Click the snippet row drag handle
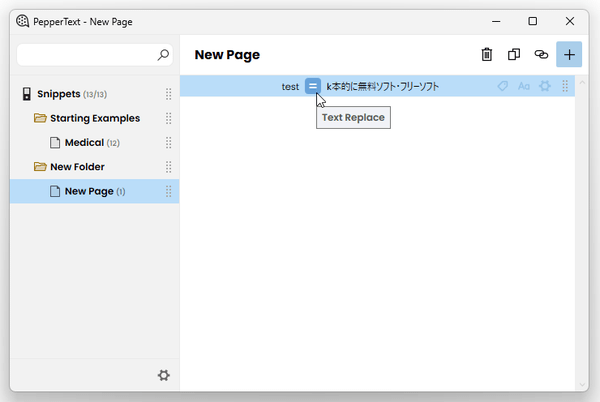The width and height of the screenshot is (600, 402). coord(565,86)
